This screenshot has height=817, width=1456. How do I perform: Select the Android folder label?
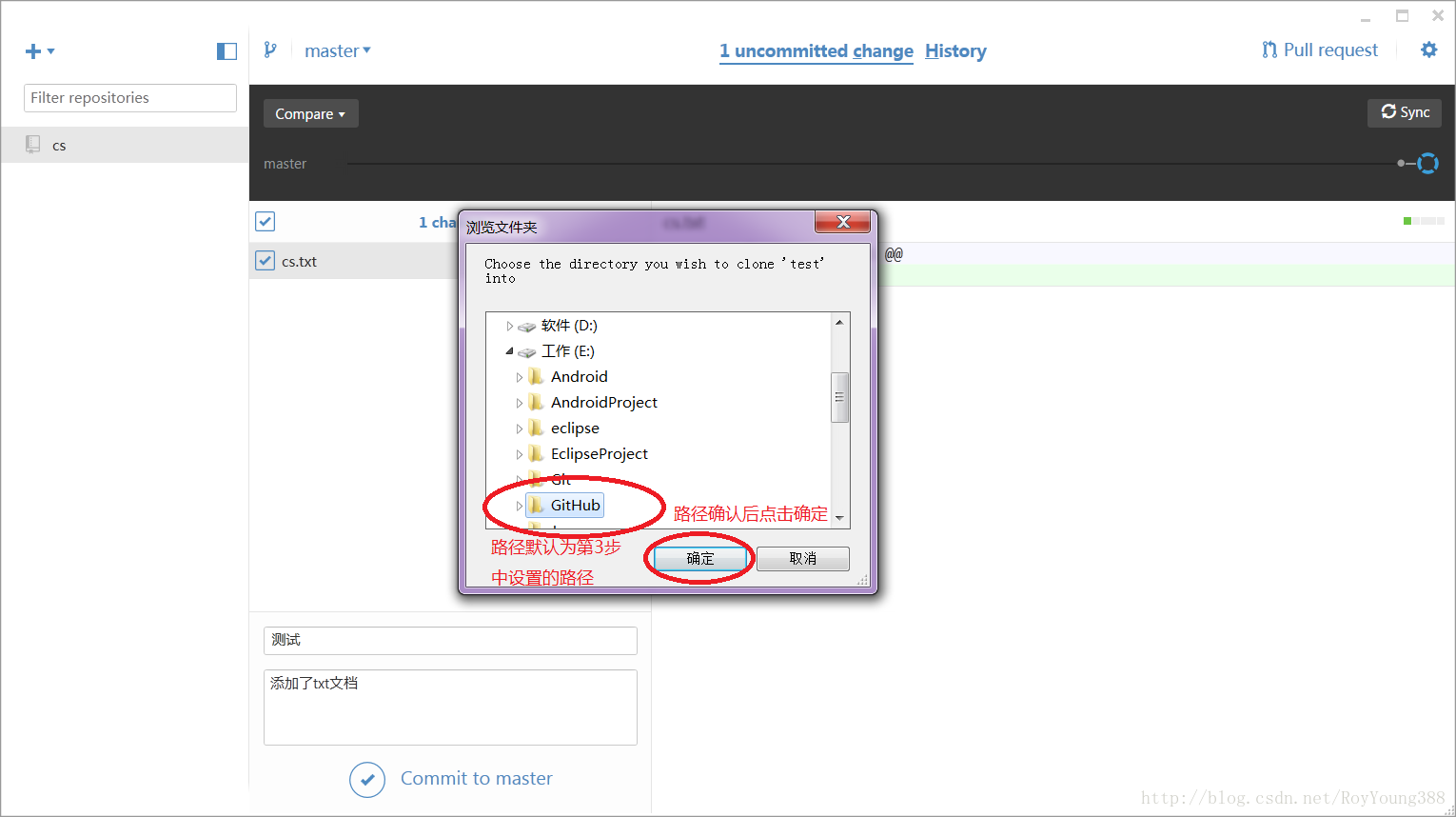[579, 377]
